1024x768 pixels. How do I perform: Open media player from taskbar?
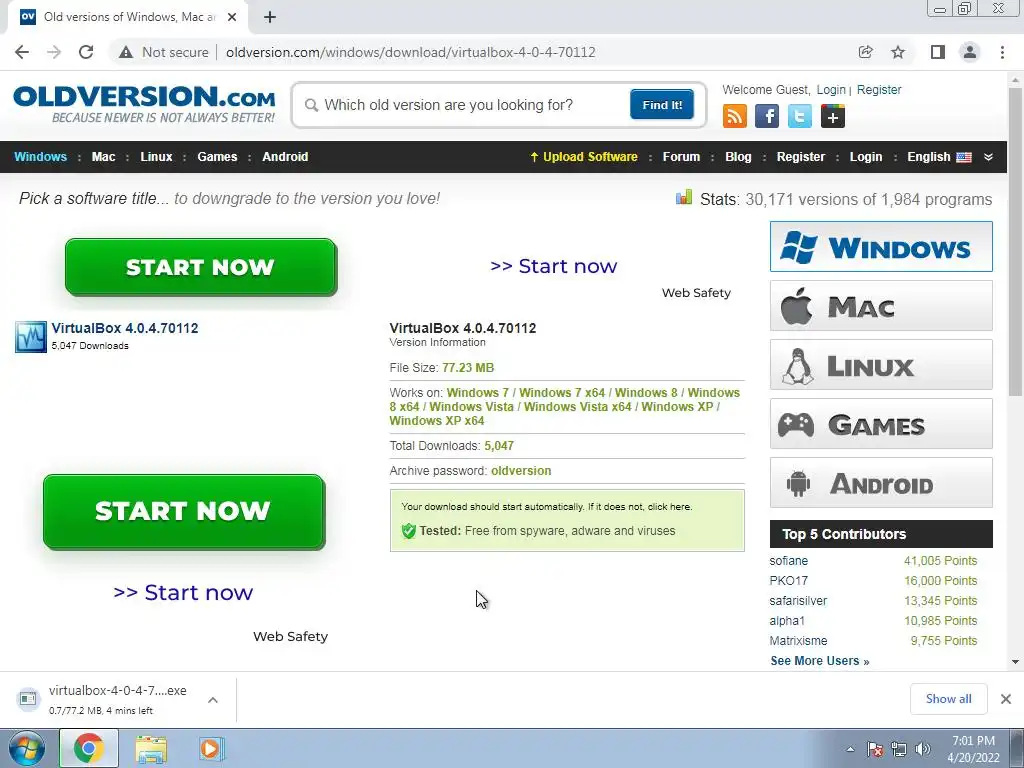tap(210, 748)
